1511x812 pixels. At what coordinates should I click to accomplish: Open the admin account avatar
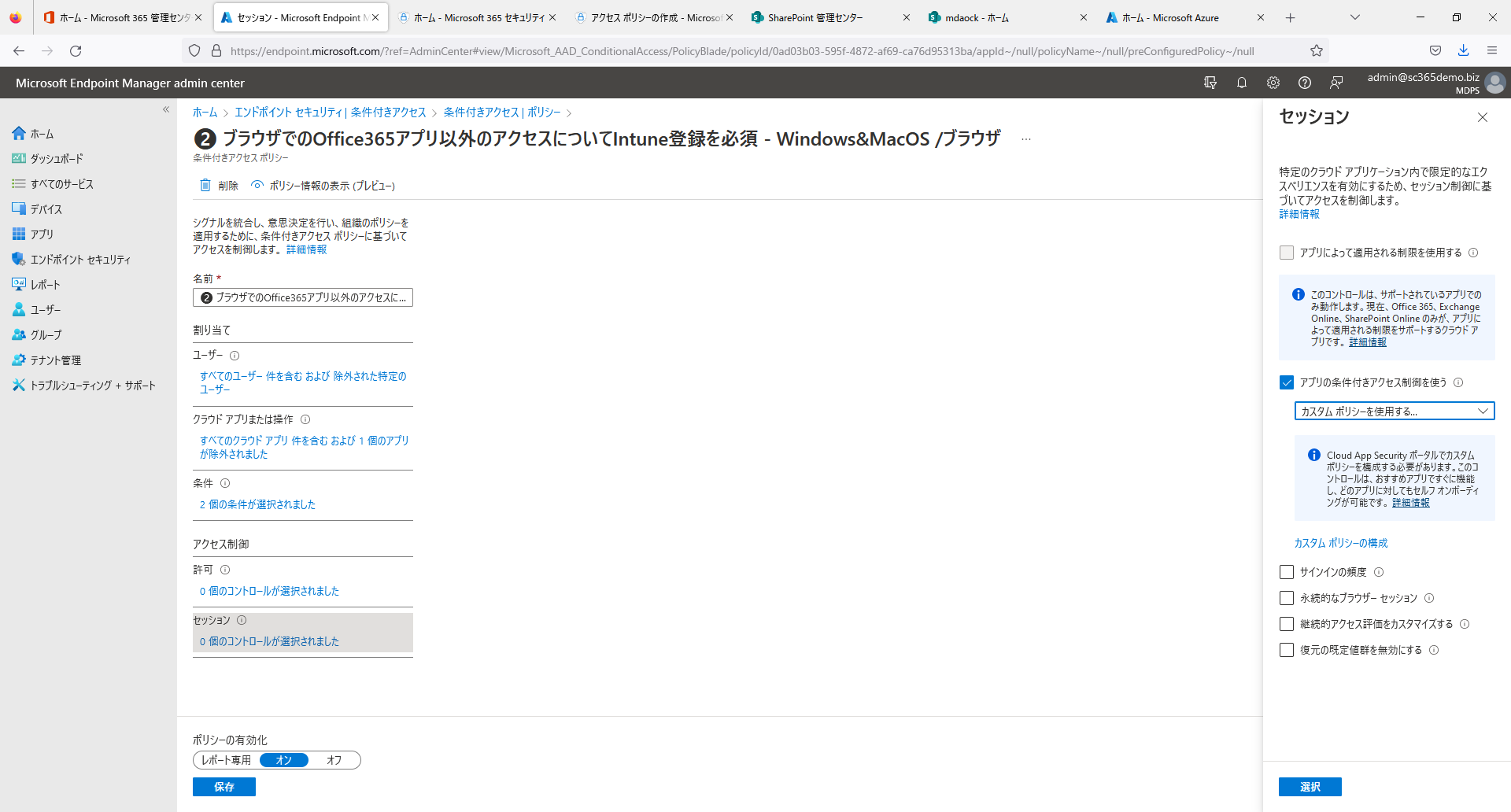click(x=1495, y=83)
